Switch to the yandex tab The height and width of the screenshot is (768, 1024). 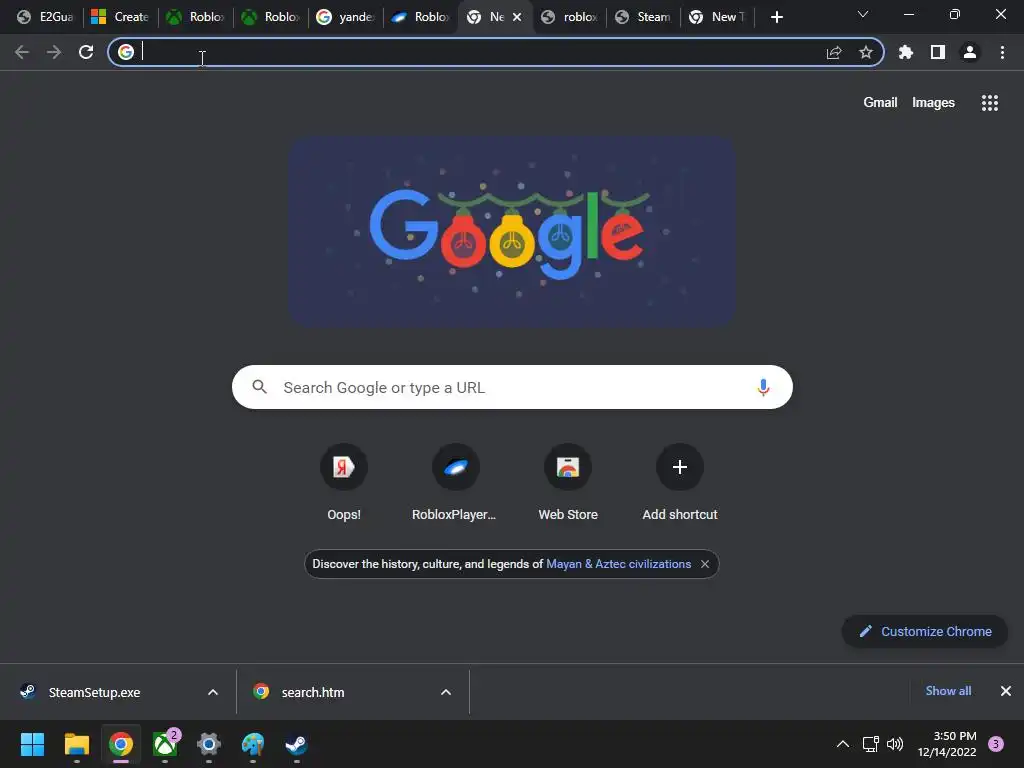point(346,17)
